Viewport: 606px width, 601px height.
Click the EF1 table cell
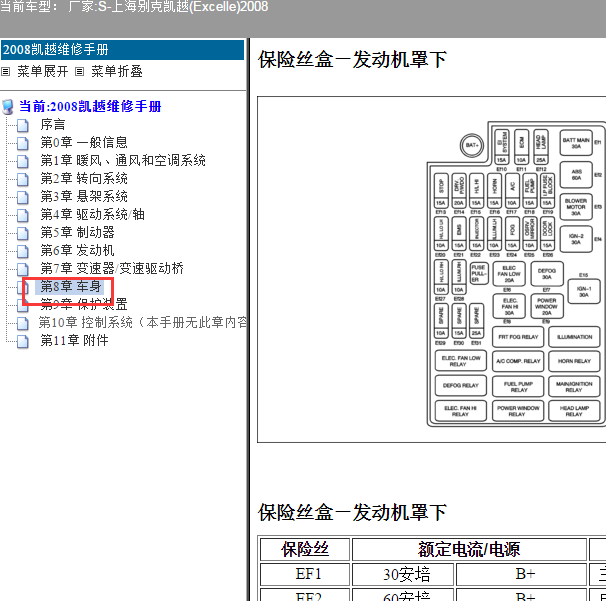[305, 574]
